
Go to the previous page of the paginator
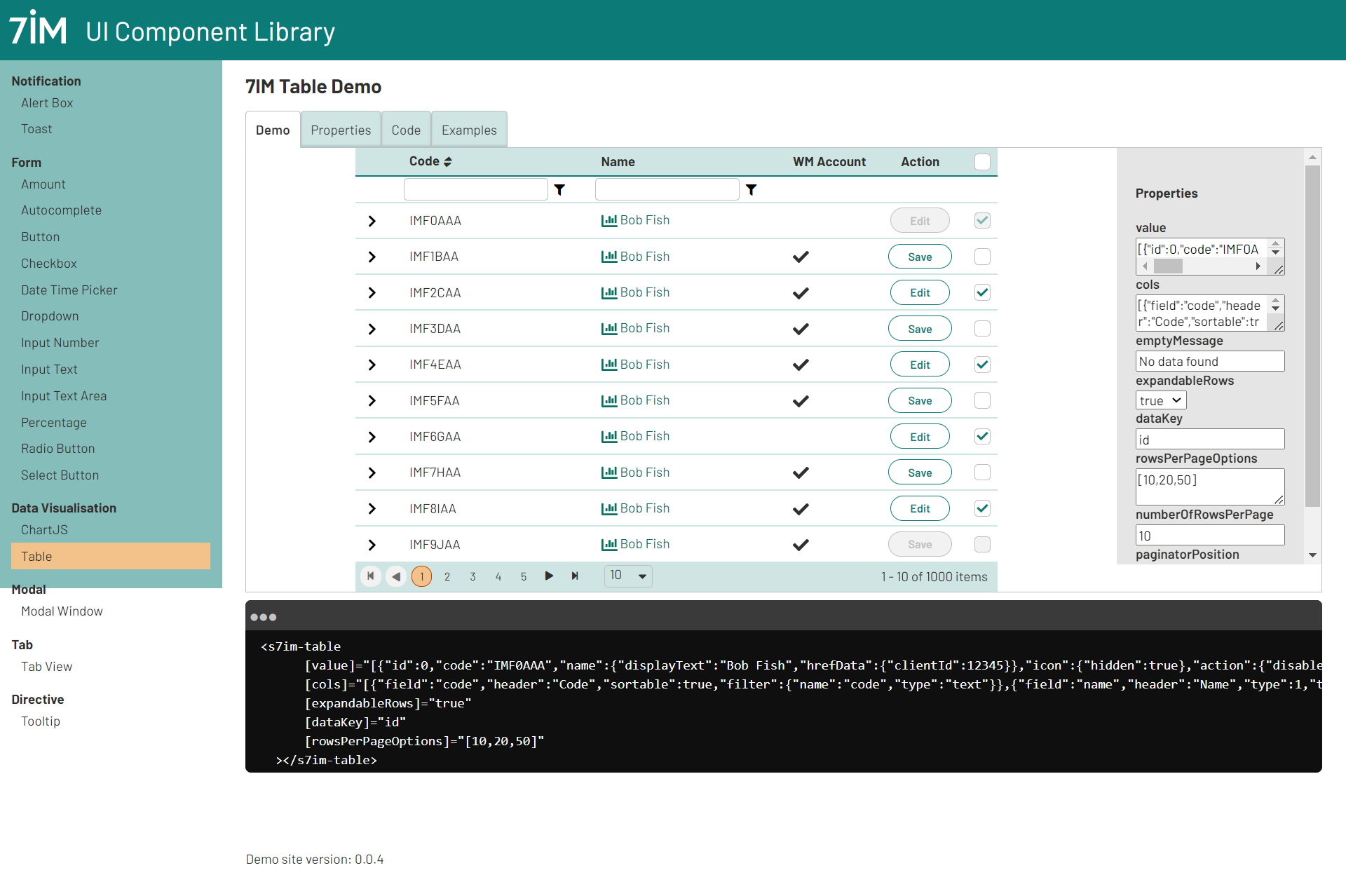click(x=396, y=576)
